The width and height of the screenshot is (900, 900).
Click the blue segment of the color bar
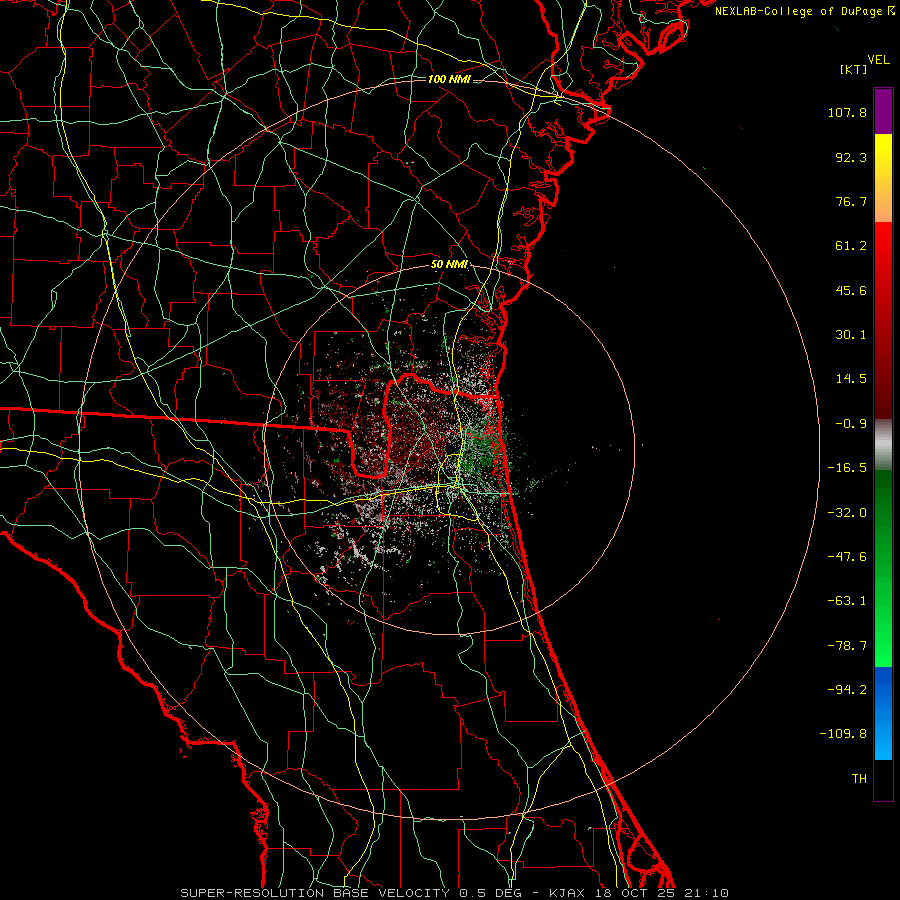pos(883,713)
